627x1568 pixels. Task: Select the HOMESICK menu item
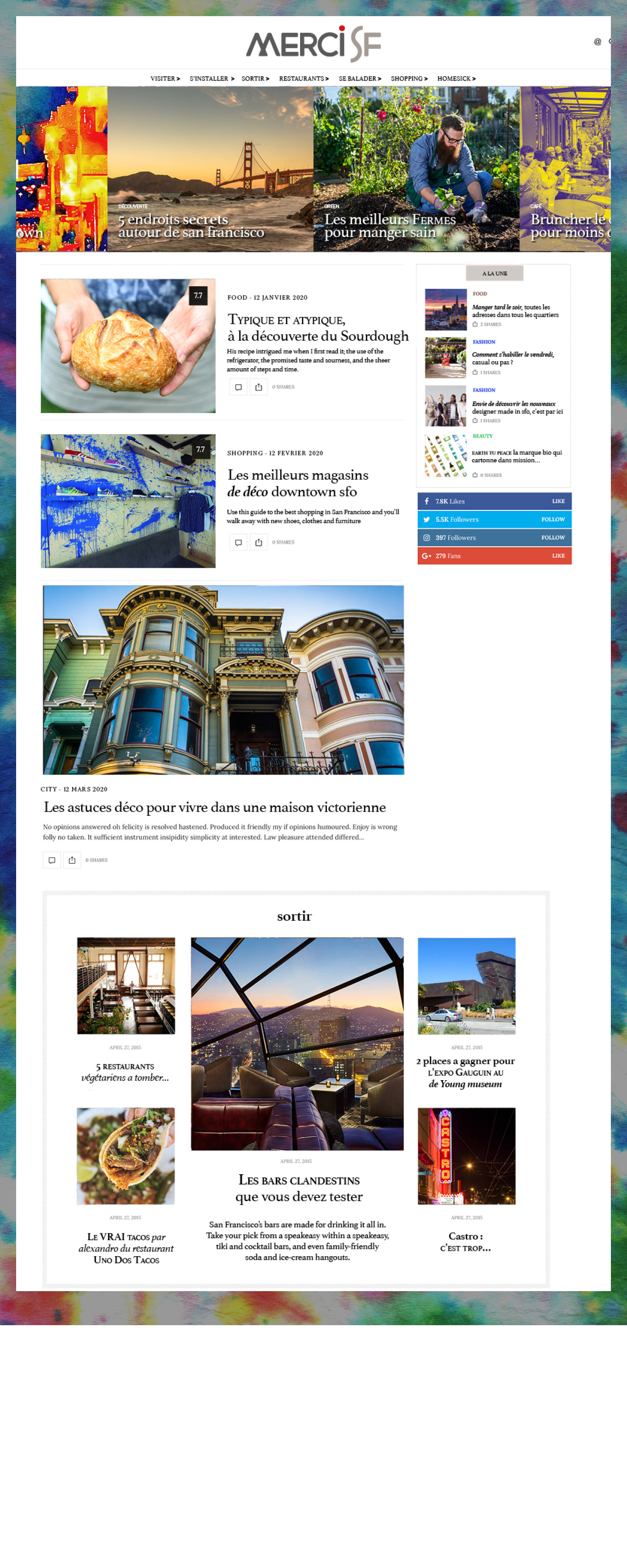(x=456, y=78)
